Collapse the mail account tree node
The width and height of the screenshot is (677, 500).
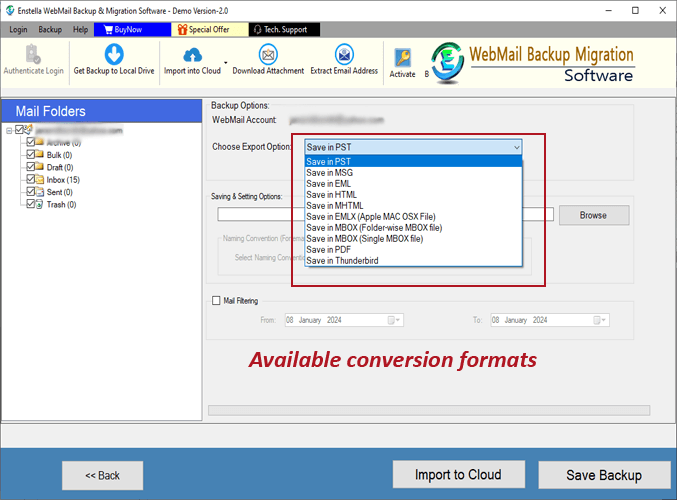tap(9, 130)
